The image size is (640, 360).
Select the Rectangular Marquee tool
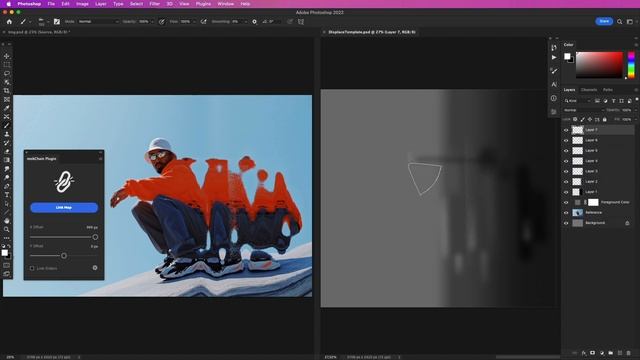[7, 64]
